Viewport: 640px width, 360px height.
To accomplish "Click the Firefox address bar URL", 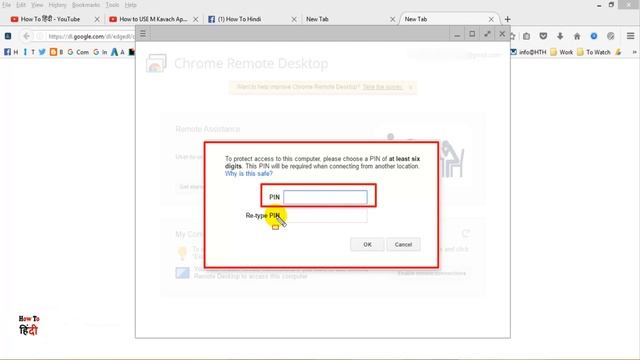I will [x=91, y=36].
